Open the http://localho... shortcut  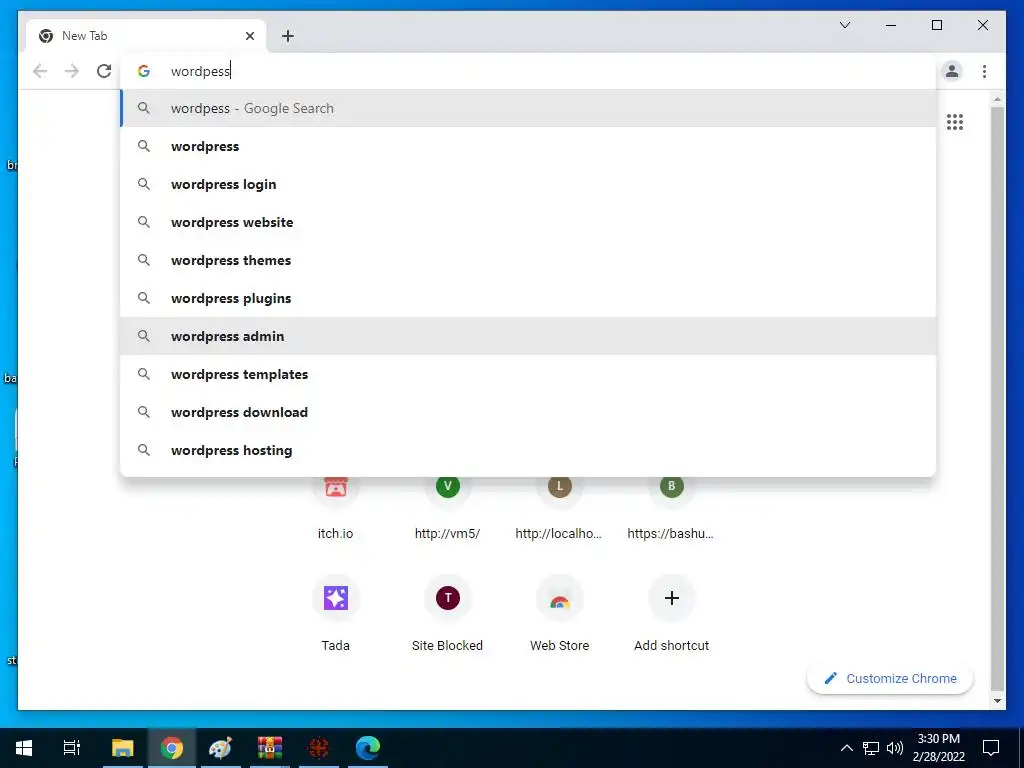click(x=559, y=509)
